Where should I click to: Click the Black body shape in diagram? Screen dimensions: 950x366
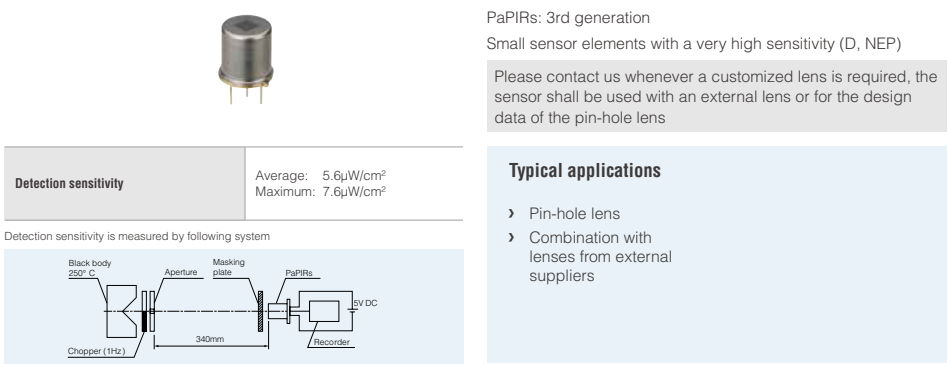point(126,311)
